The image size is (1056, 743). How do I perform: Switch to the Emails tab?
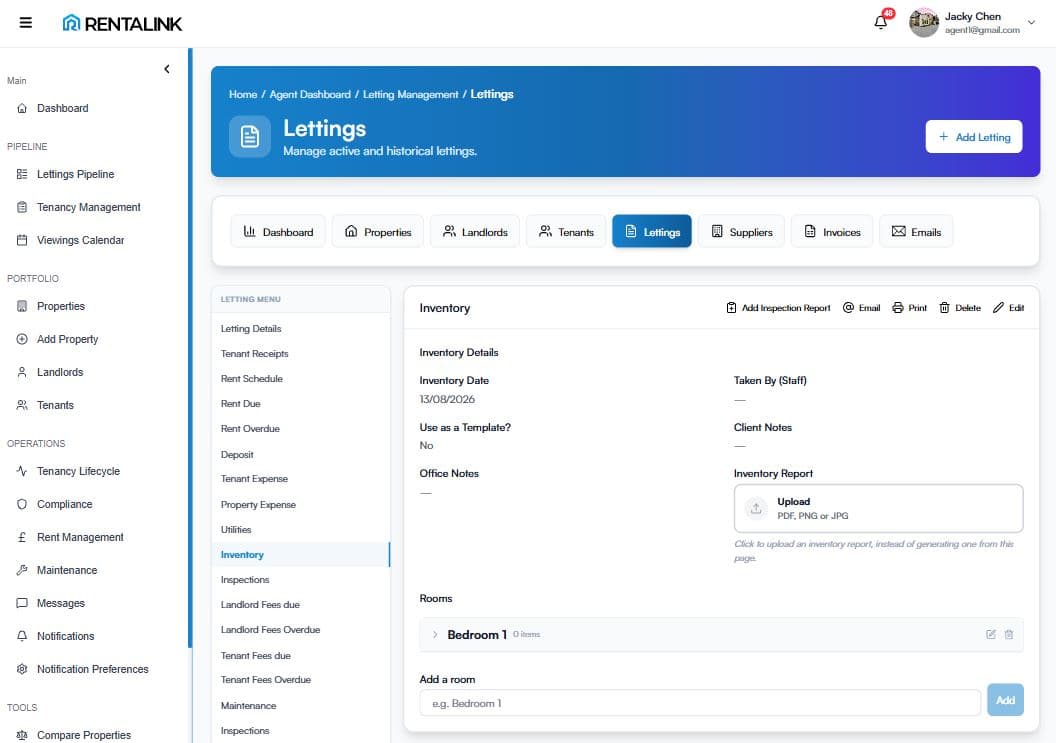click(916, 232)
